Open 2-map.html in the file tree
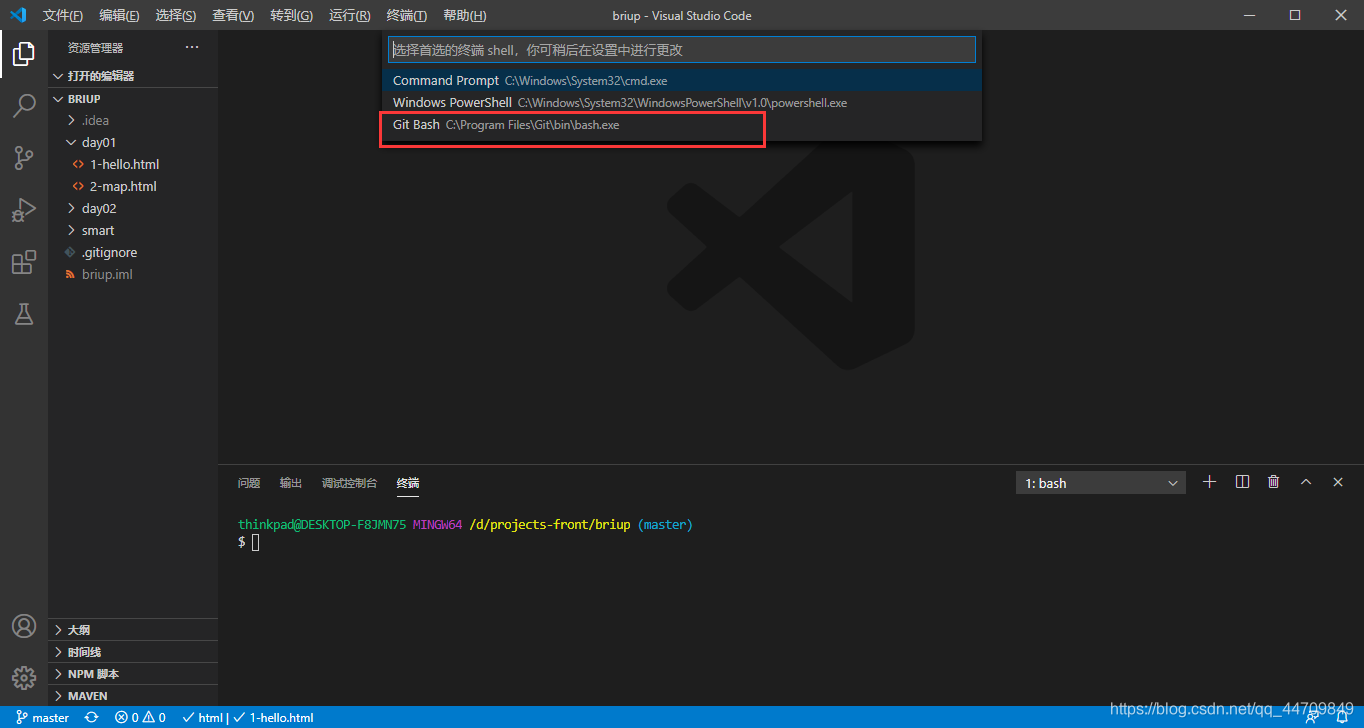 click(x=133, y=186)
